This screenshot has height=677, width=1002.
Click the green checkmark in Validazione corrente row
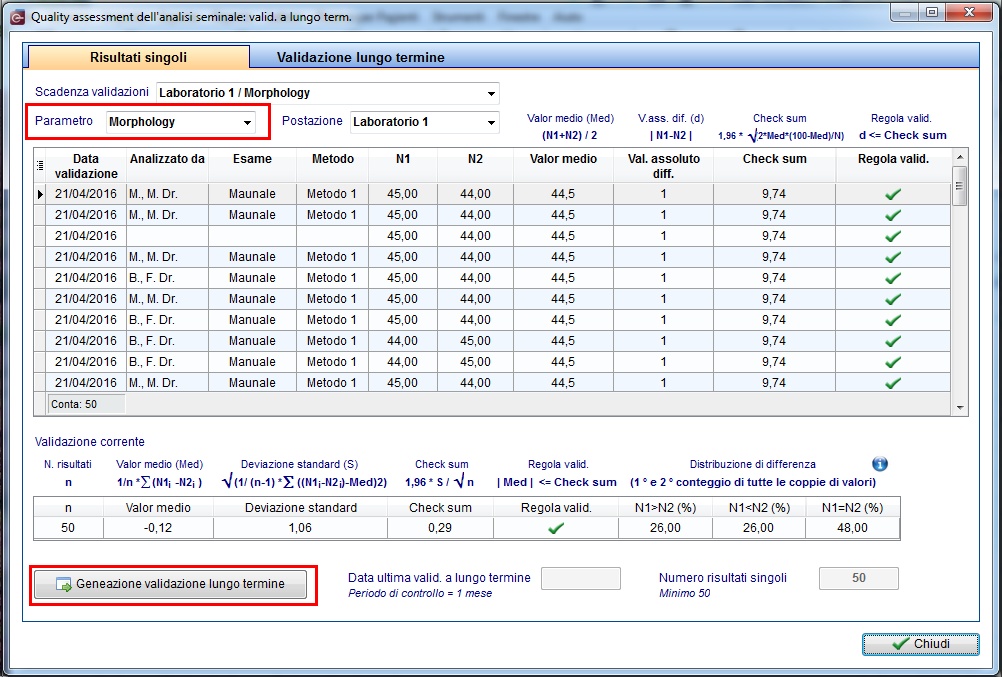pyautogui.click(x=556, y=528)
